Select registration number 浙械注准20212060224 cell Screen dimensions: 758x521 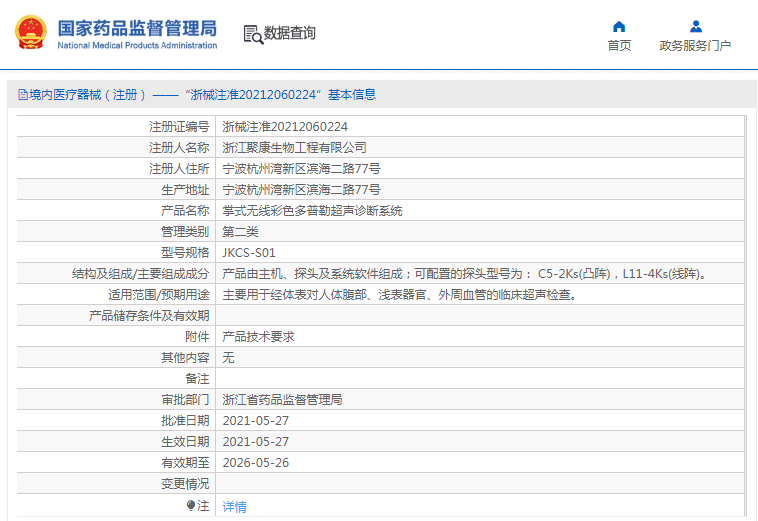[x=285, y=127]
